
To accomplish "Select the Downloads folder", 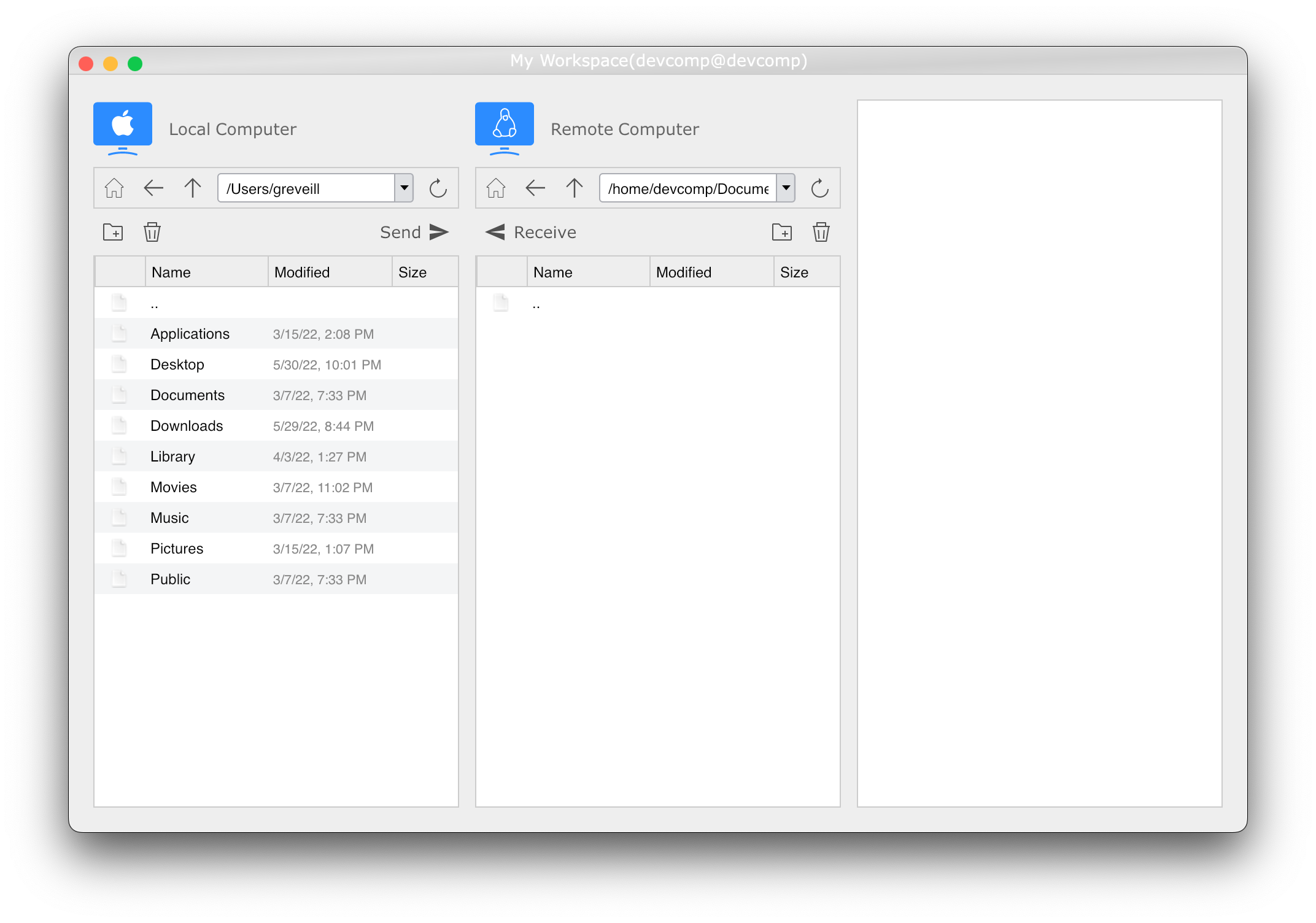I will coord(187,425).
